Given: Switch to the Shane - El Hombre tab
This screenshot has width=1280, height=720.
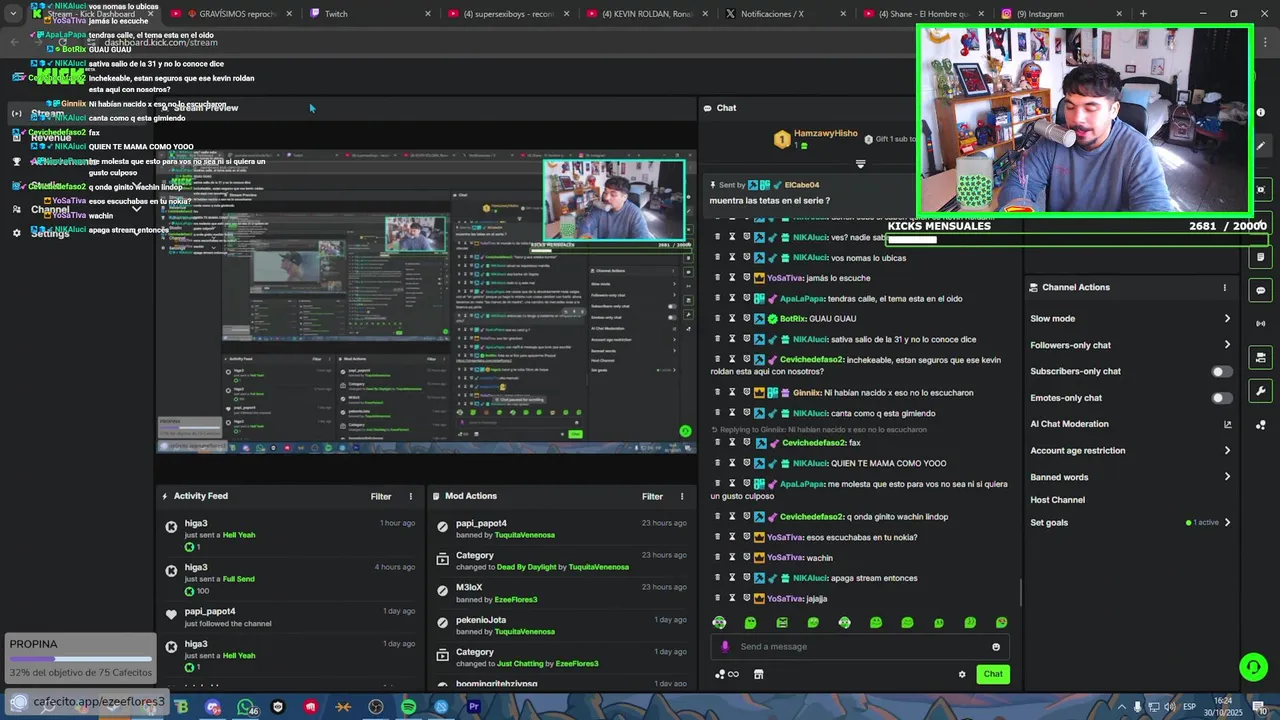Looking at the screenshot, I should [x=924, y=14].
